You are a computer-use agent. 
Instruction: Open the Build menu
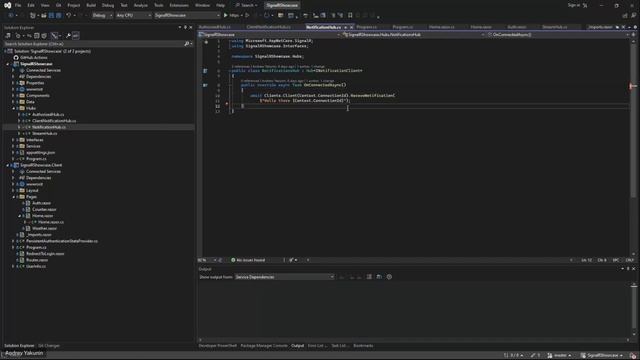click(91, 5)
